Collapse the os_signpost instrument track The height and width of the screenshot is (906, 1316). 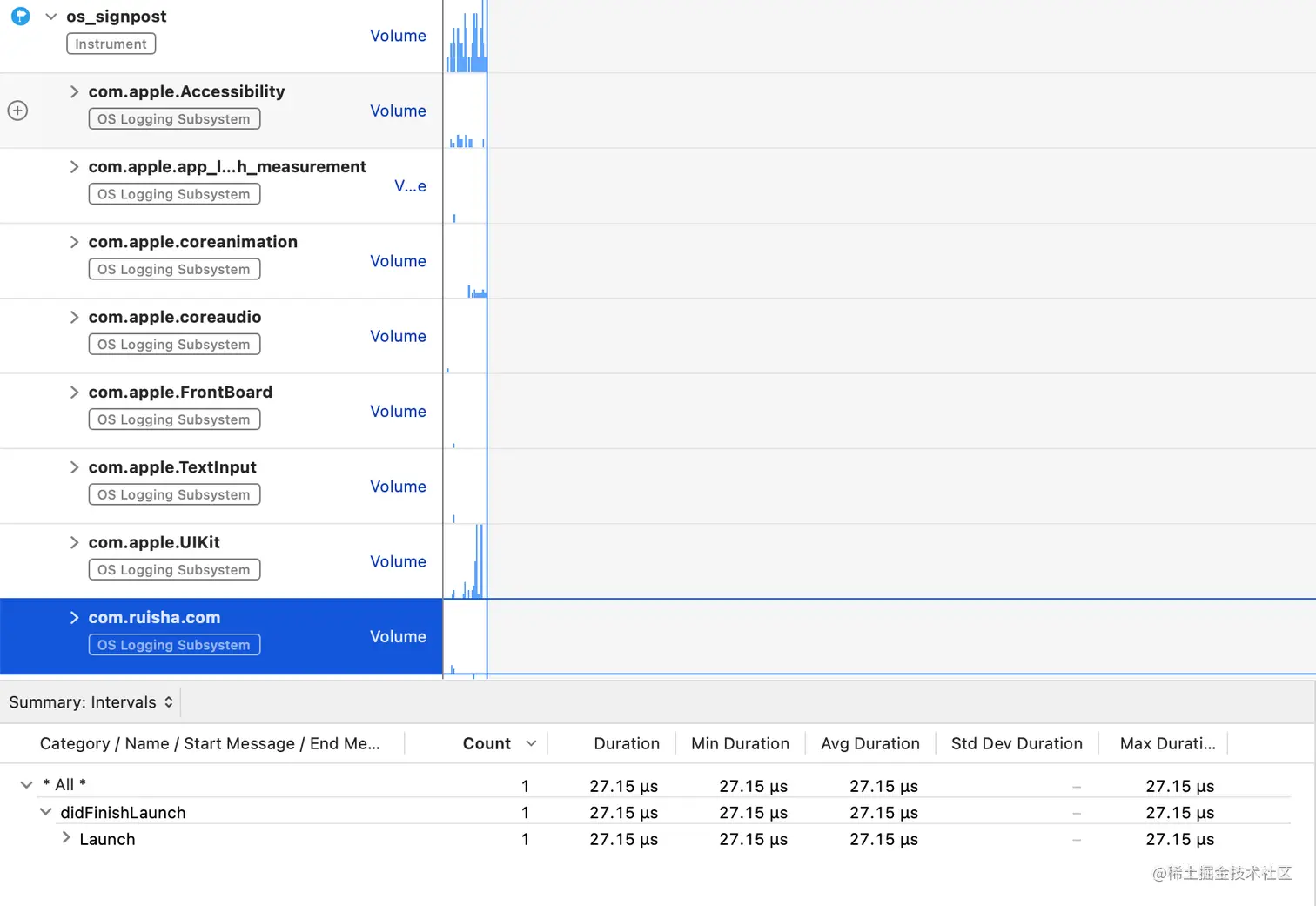pyautogui.click(x=50, y=17)
